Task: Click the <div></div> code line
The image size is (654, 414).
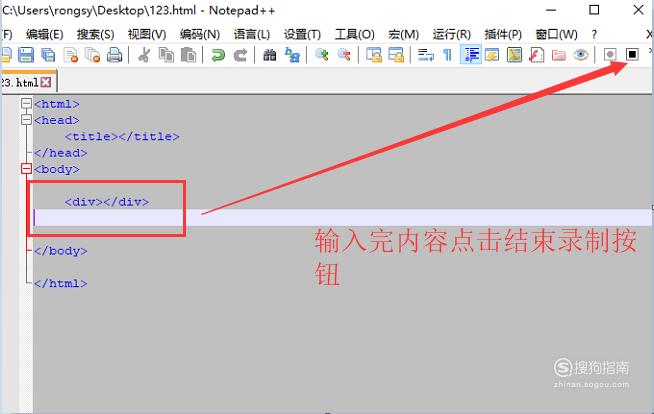Action: [x=107, y=202]
